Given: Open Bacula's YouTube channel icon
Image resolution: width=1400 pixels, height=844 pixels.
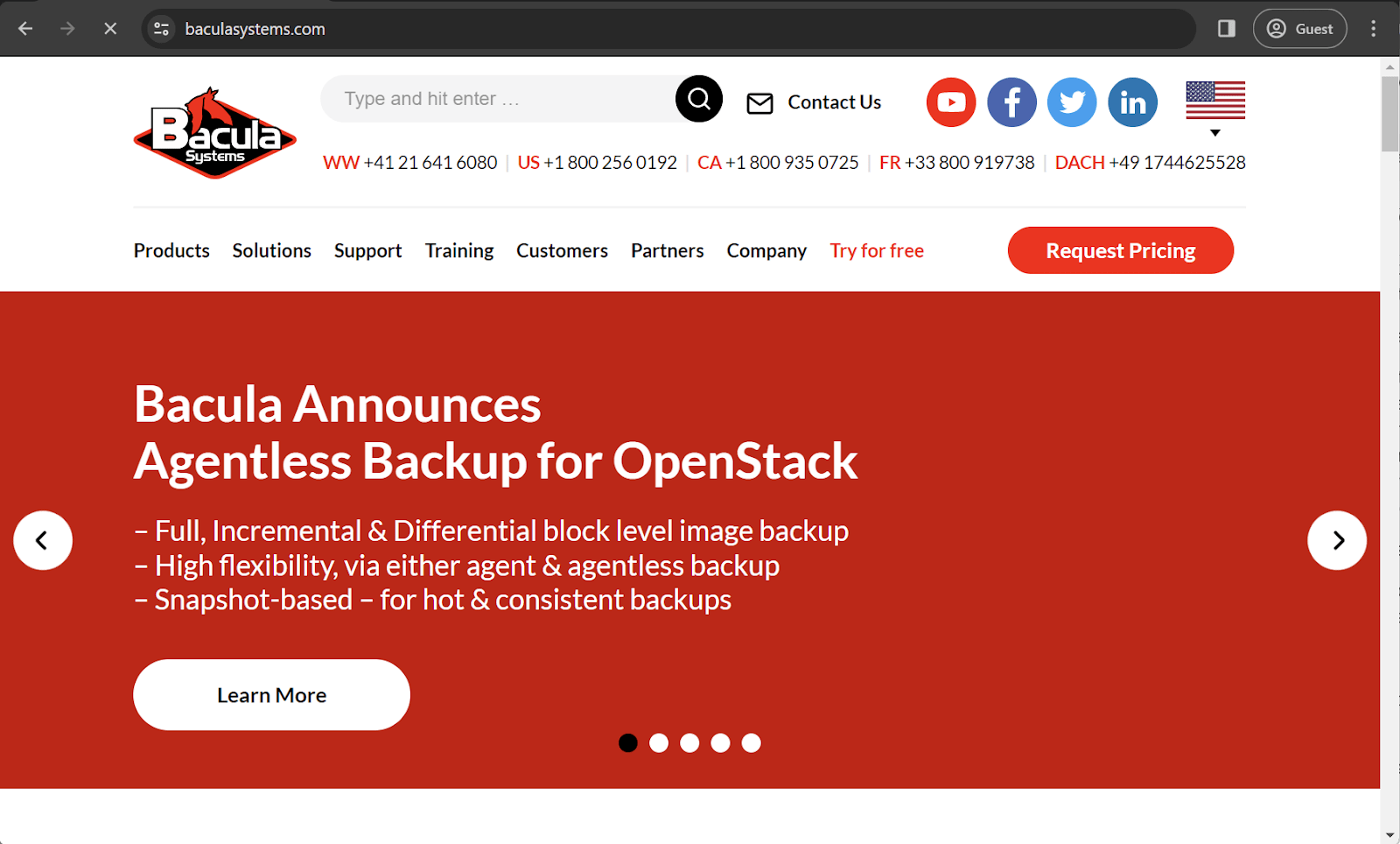Looking at the screenshot, I should click(x=950, y=102).
